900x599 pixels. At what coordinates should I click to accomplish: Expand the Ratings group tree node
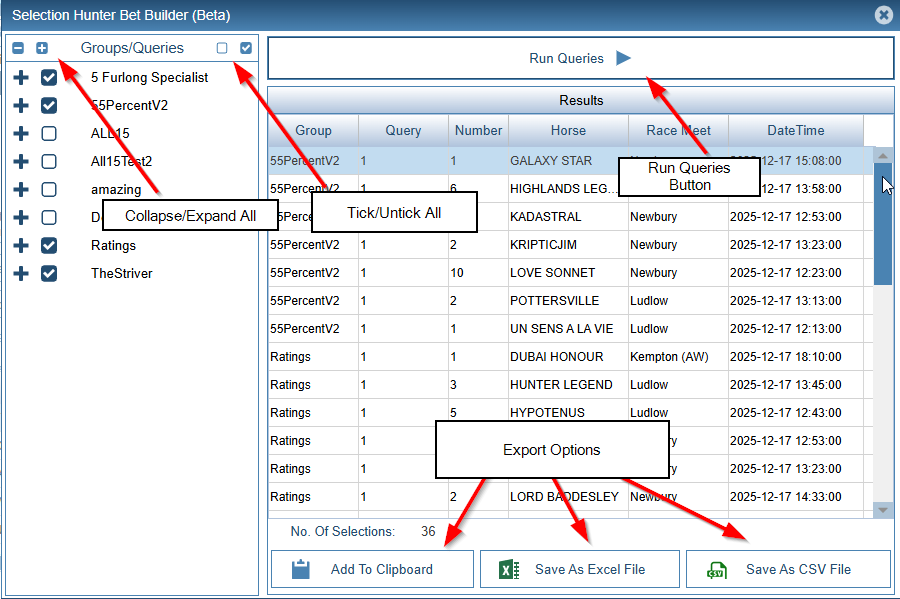pos(20,245)
